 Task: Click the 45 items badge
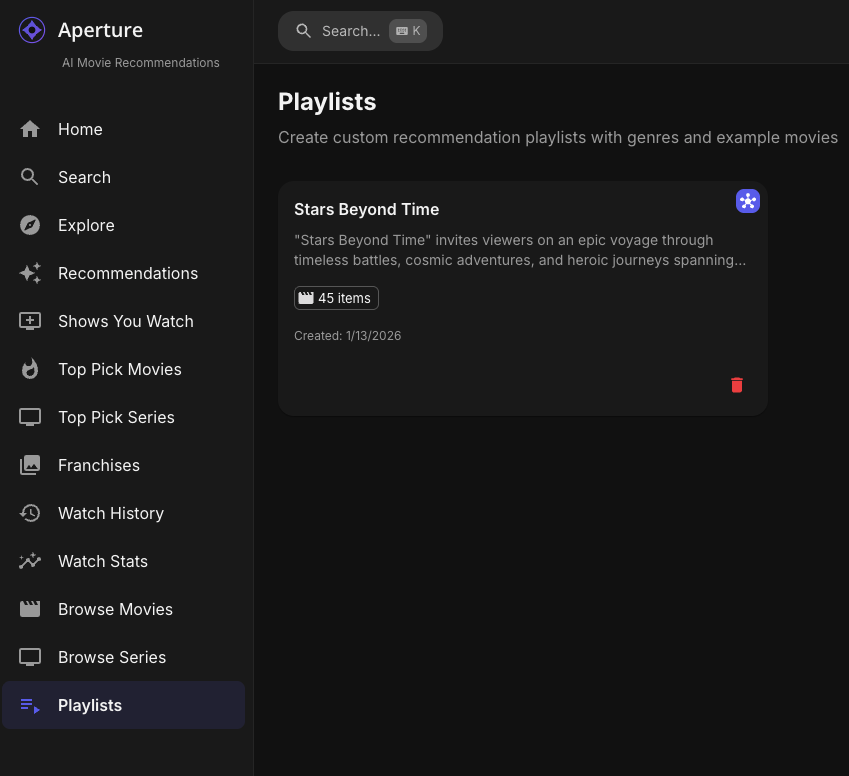(x=336, y=298)
